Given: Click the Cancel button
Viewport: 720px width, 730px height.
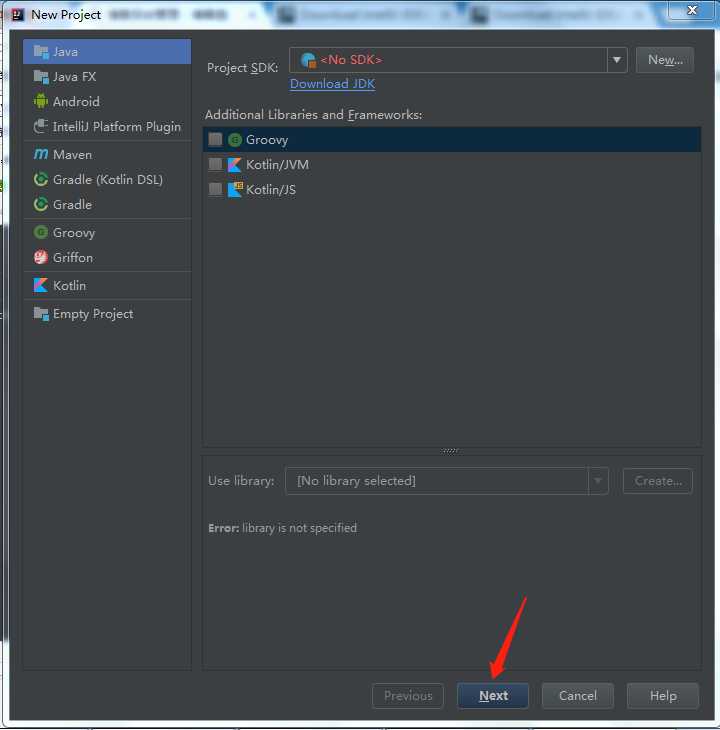Looking at the screenshot, I should pos(578,696).
